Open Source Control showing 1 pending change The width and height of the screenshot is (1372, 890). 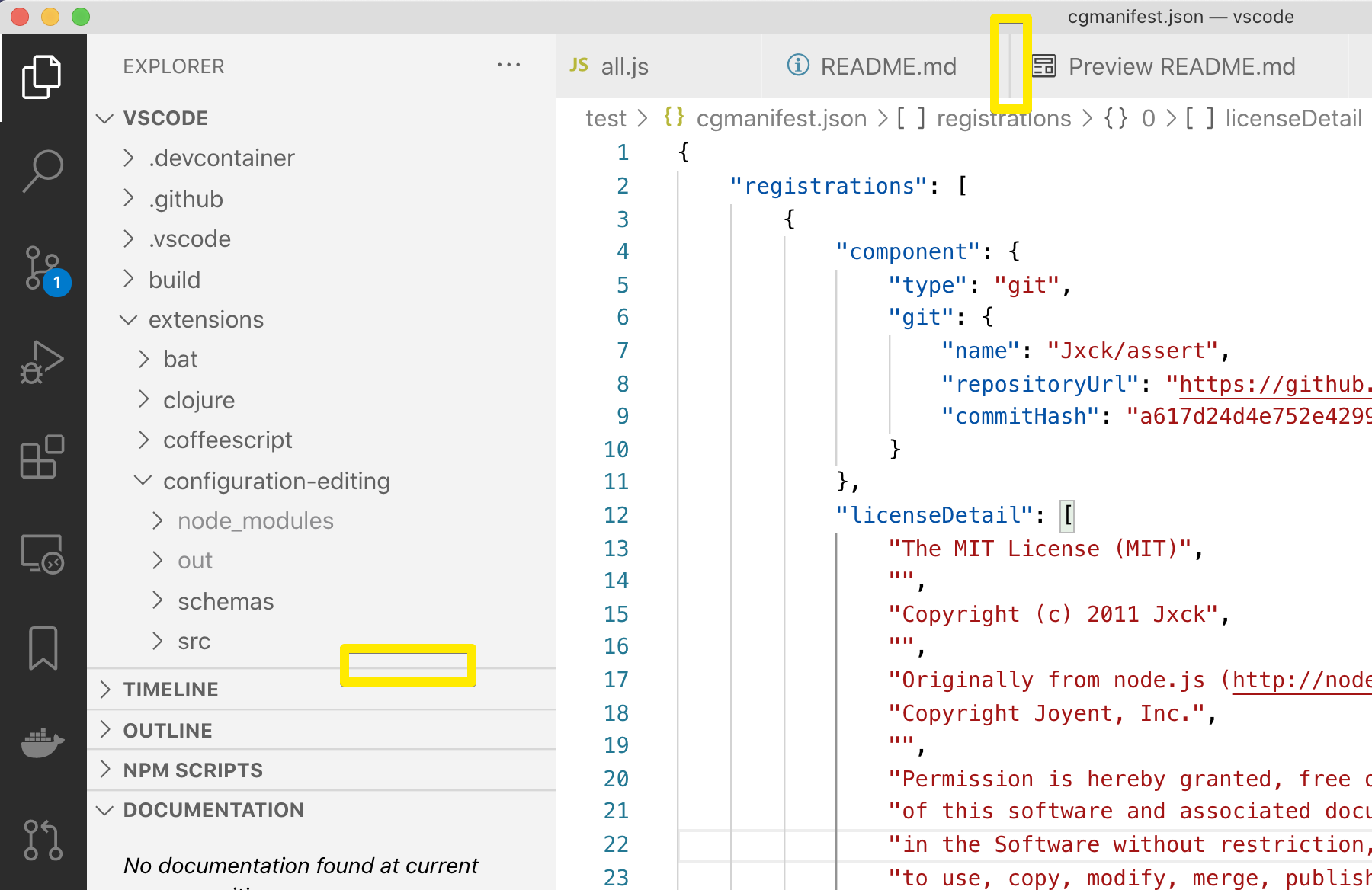click(x=42, y=268)
